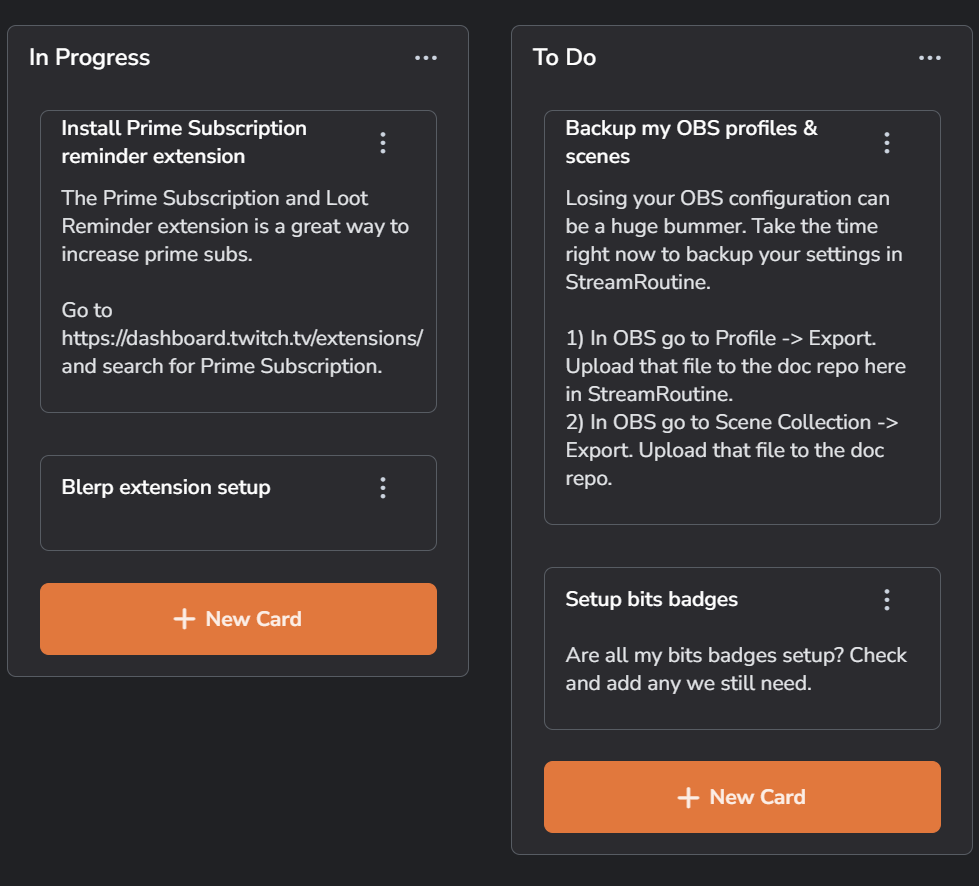
Task: Click the To Do column title
Action: [564, 57]
